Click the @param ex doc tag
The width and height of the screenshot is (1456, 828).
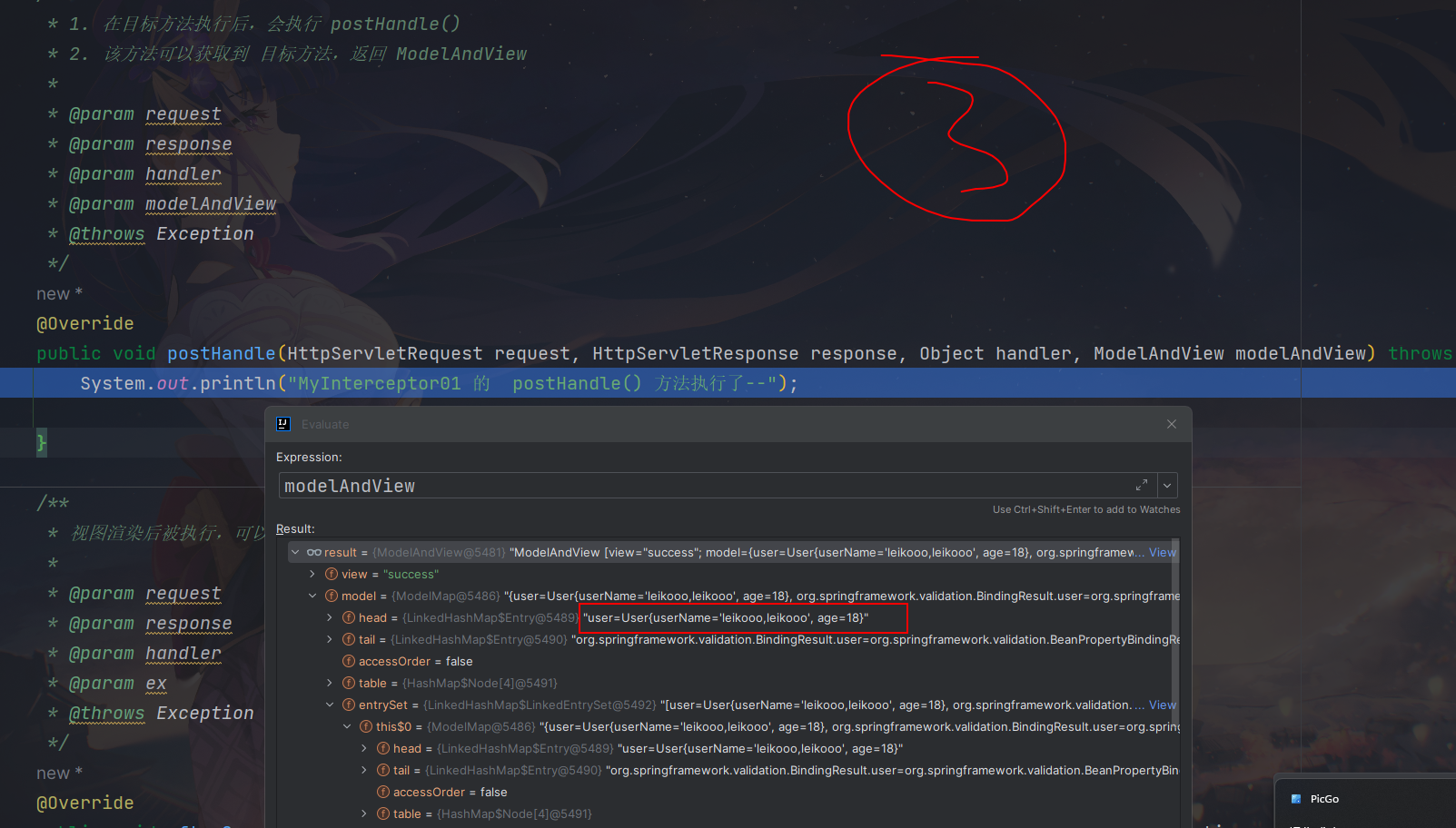(x=118, y=683)
